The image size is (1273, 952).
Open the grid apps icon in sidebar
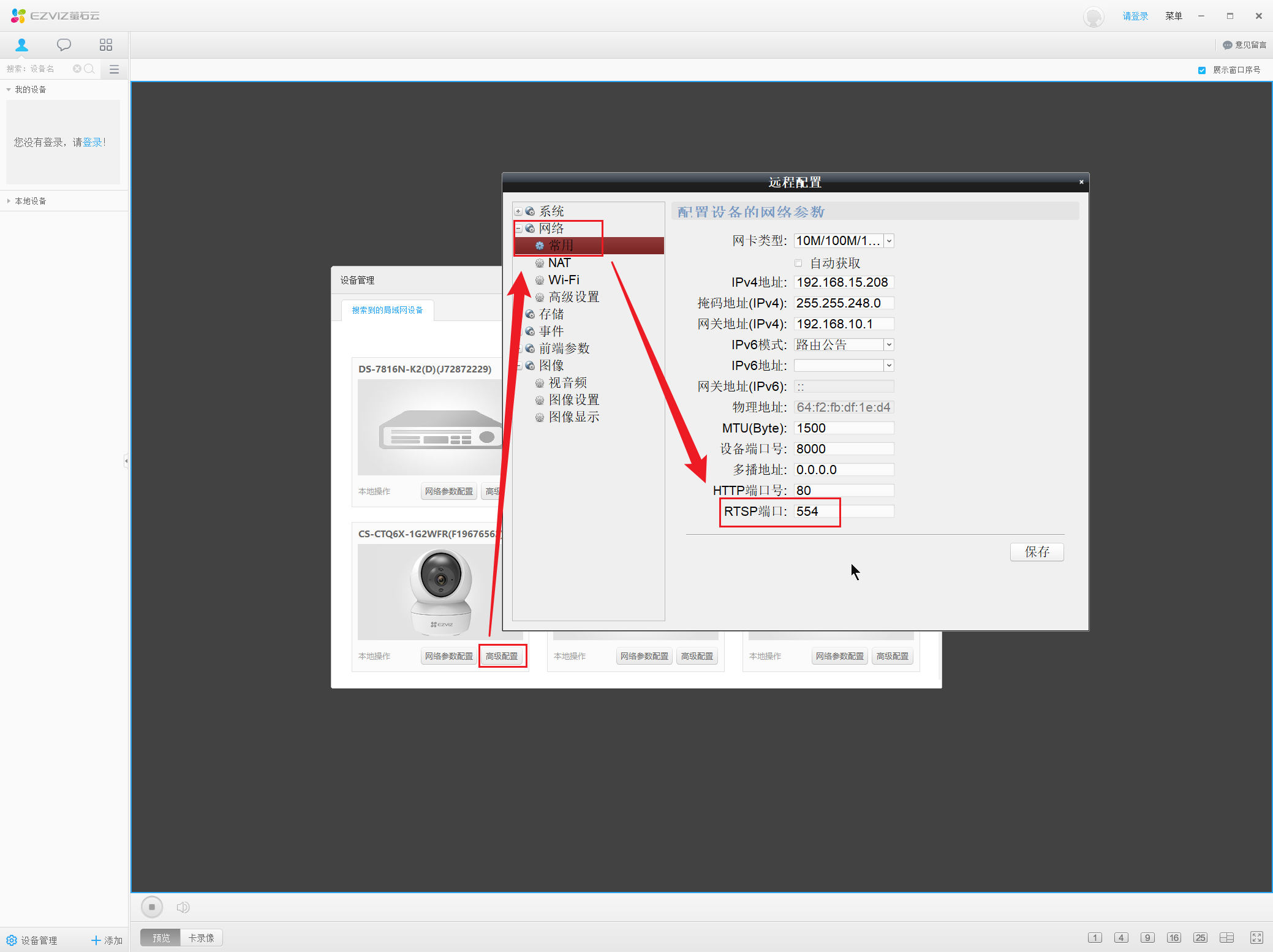[106, 45]
